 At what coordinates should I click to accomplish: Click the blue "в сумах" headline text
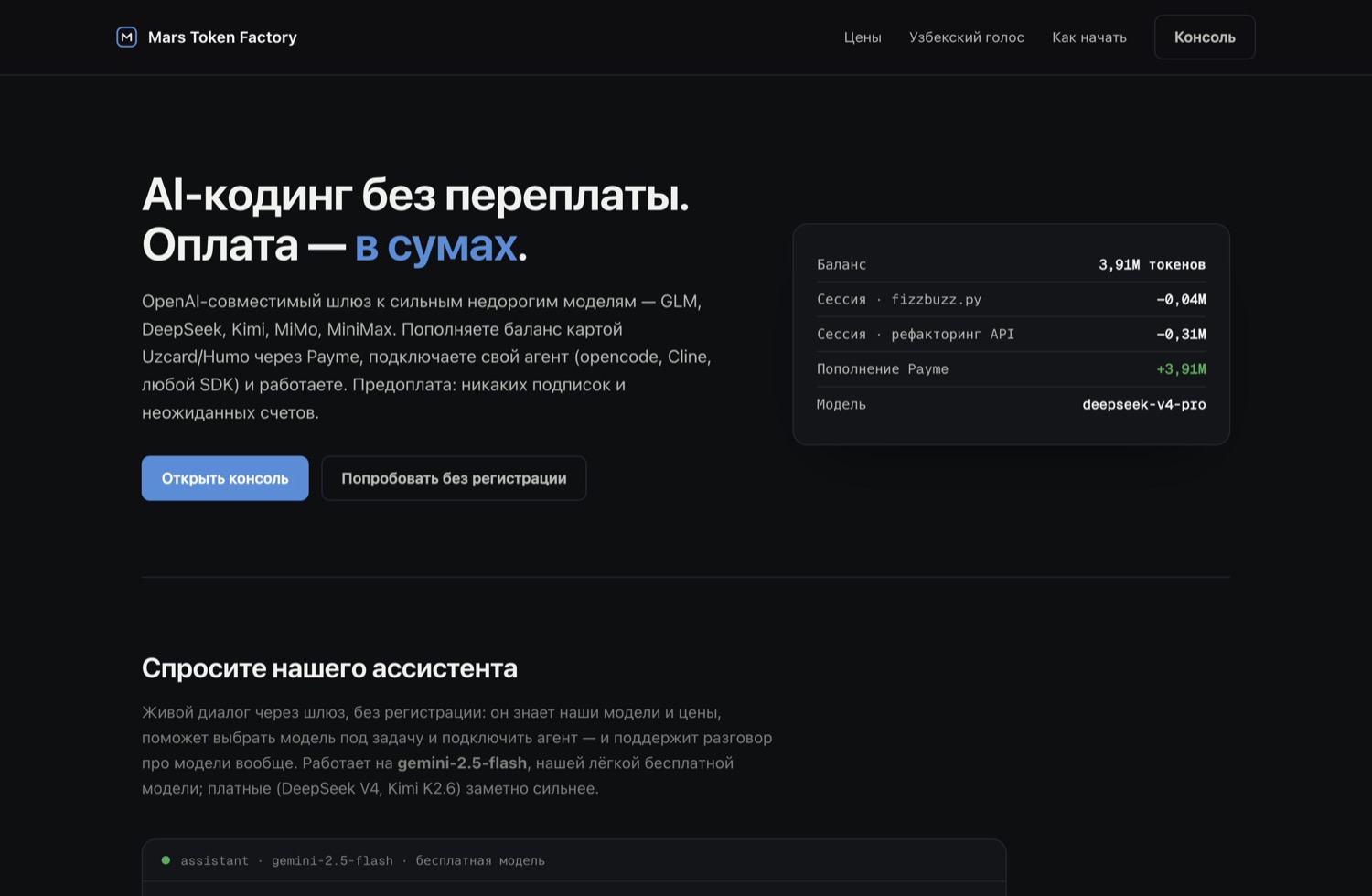[x=435, y=245]
